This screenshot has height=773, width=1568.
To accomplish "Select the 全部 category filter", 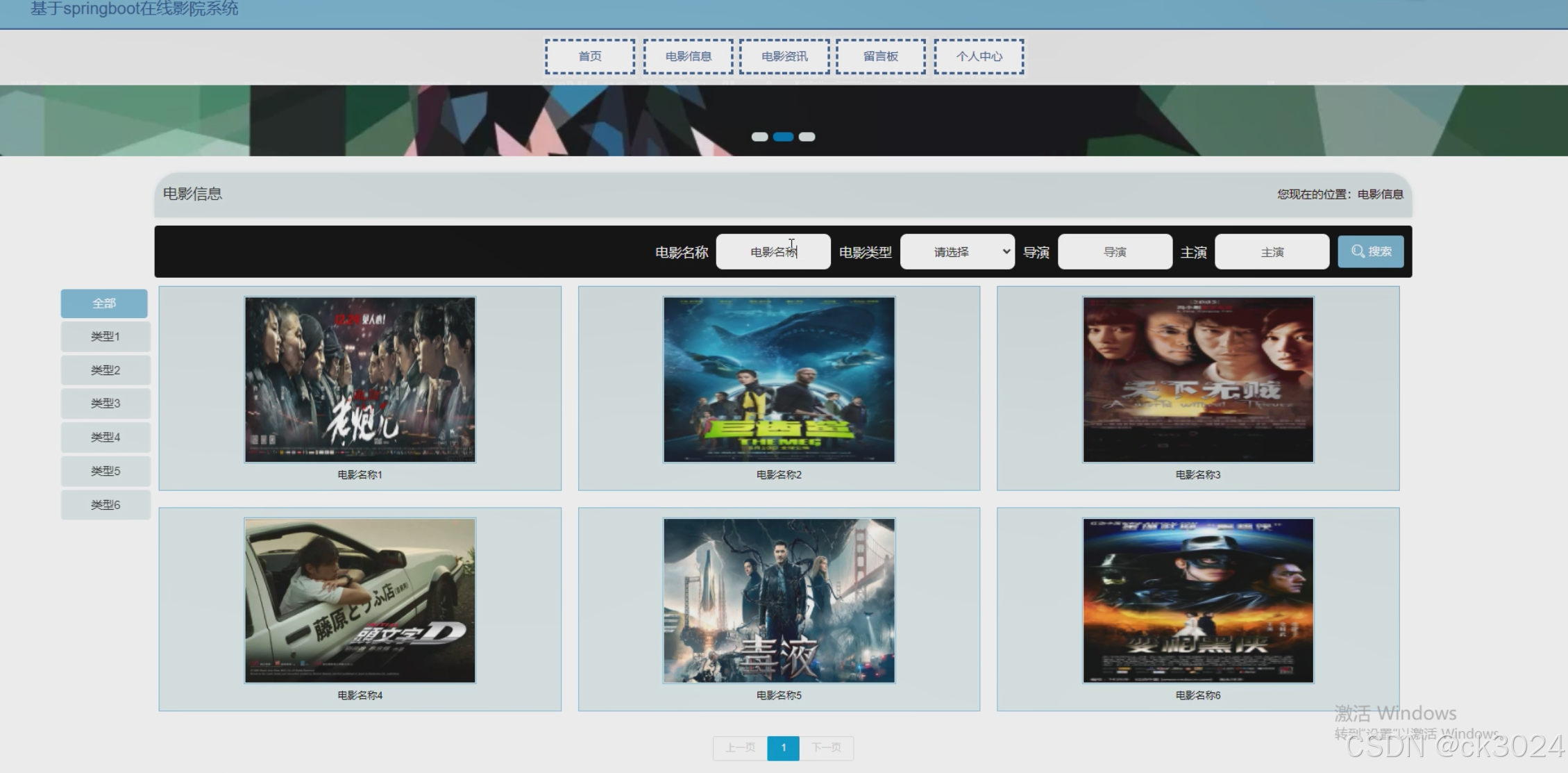I will (x=104, y=304).
